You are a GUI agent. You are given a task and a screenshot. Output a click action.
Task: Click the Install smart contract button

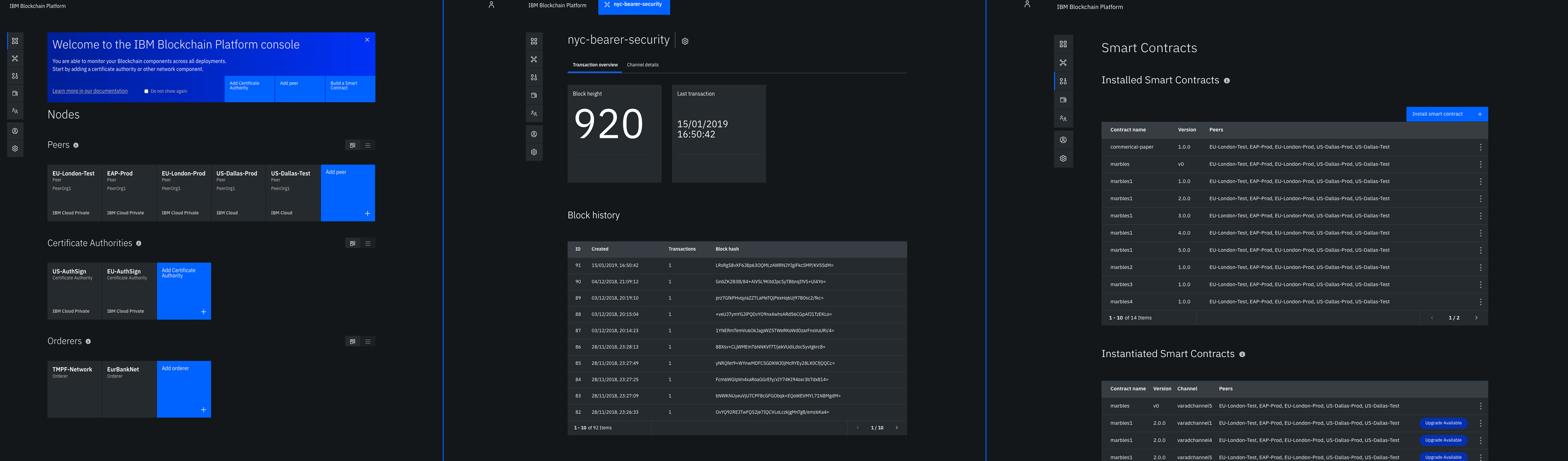click(x=1446, y=114)
